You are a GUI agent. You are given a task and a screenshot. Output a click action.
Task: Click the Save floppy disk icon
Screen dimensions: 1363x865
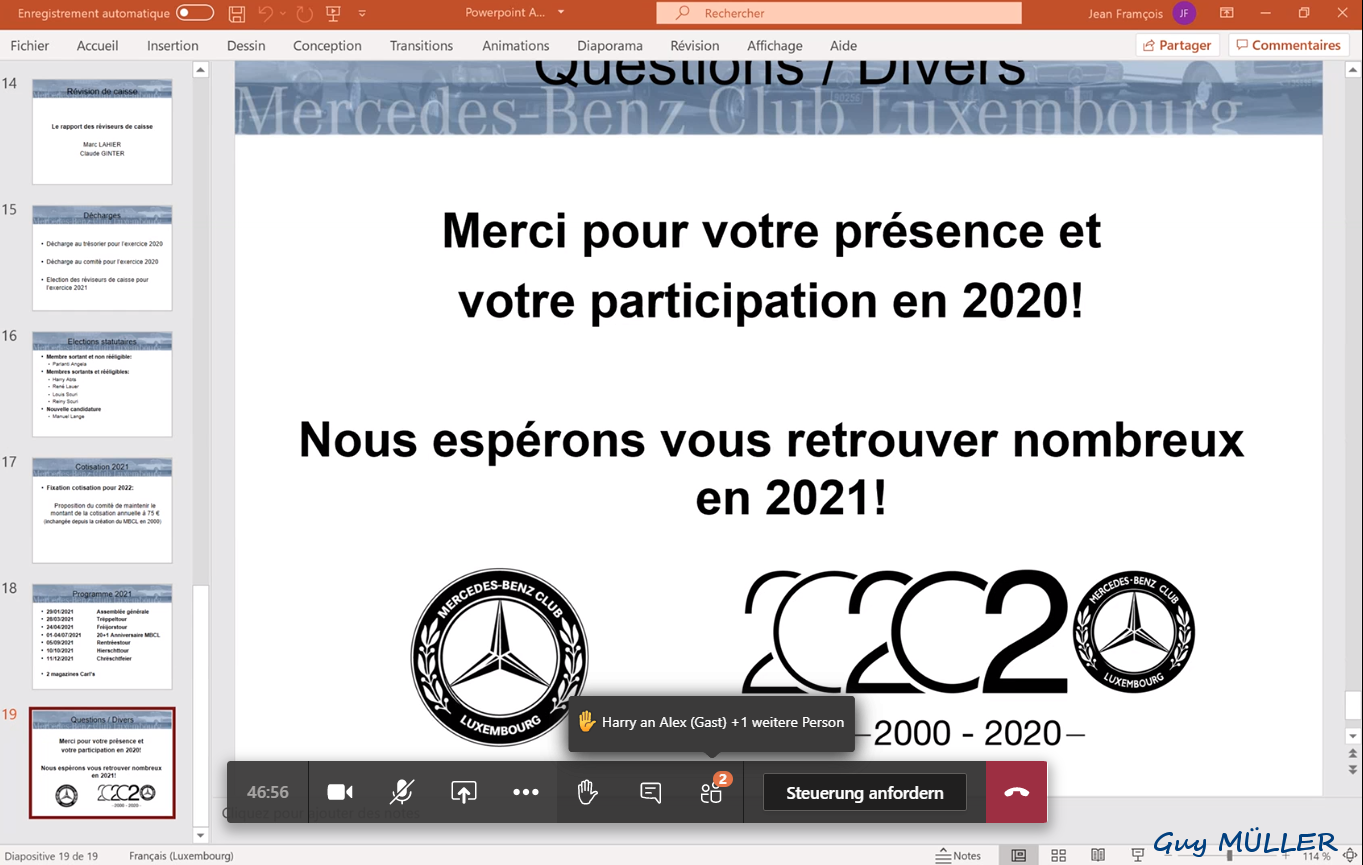click(x=237, y=13)
